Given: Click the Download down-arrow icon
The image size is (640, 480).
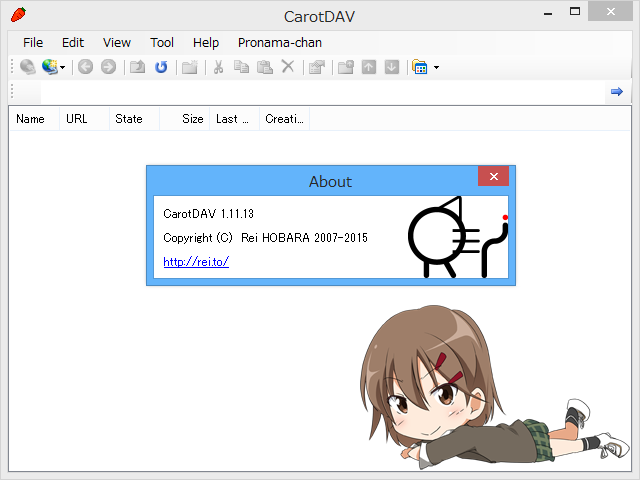Looking at the screenshot, I should (x=392, y=67).
